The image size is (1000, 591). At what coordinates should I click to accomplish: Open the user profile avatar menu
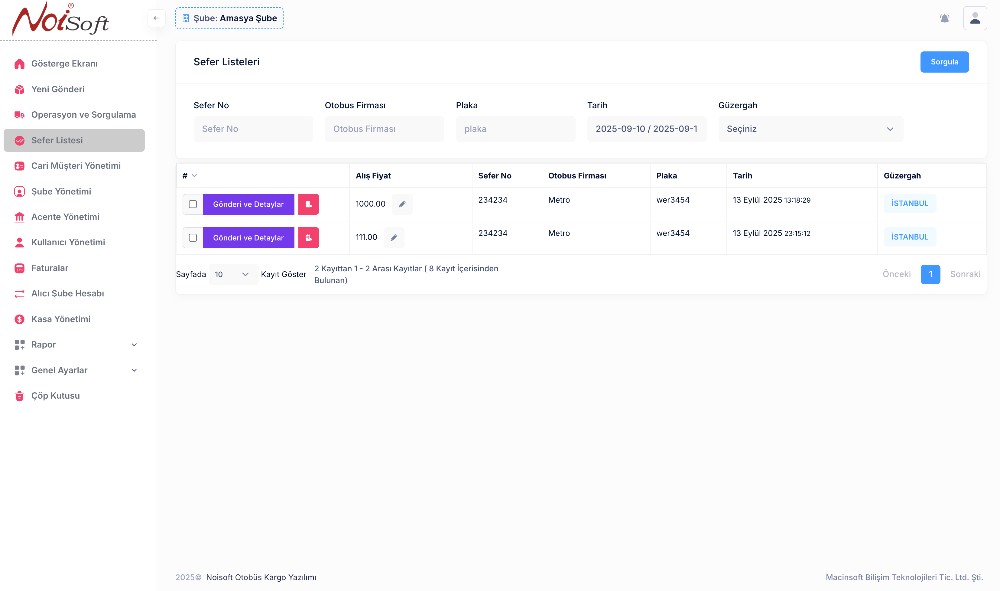[974, 18]
